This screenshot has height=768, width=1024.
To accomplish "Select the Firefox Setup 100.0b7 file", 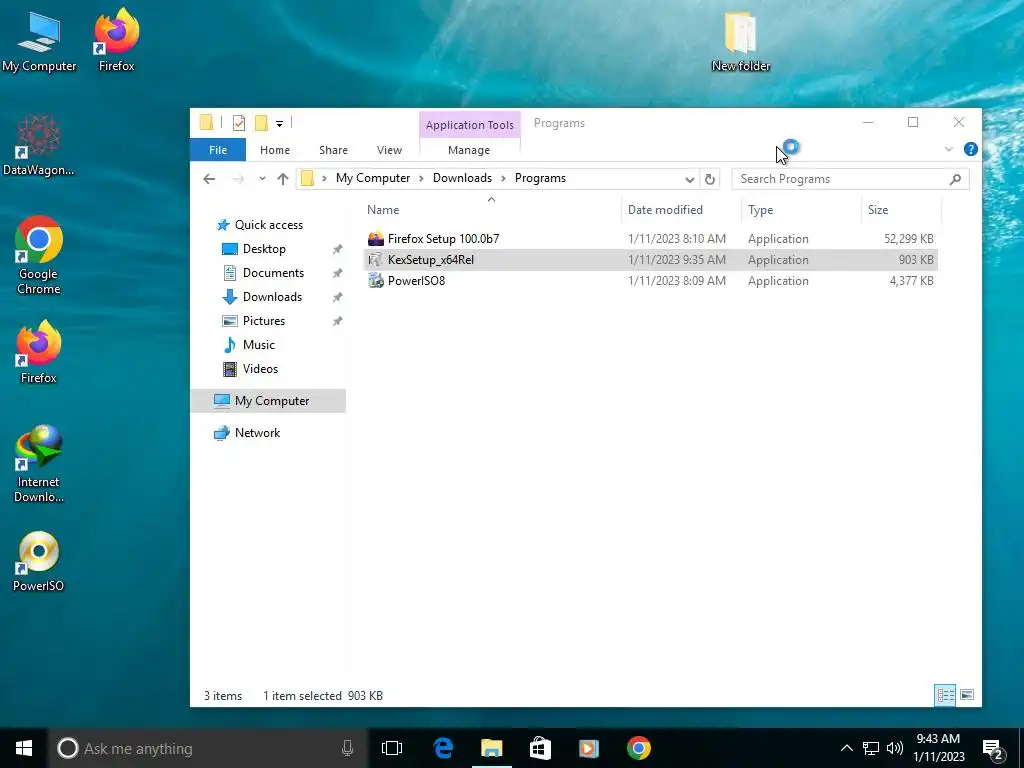I will (x=650, y=239).
